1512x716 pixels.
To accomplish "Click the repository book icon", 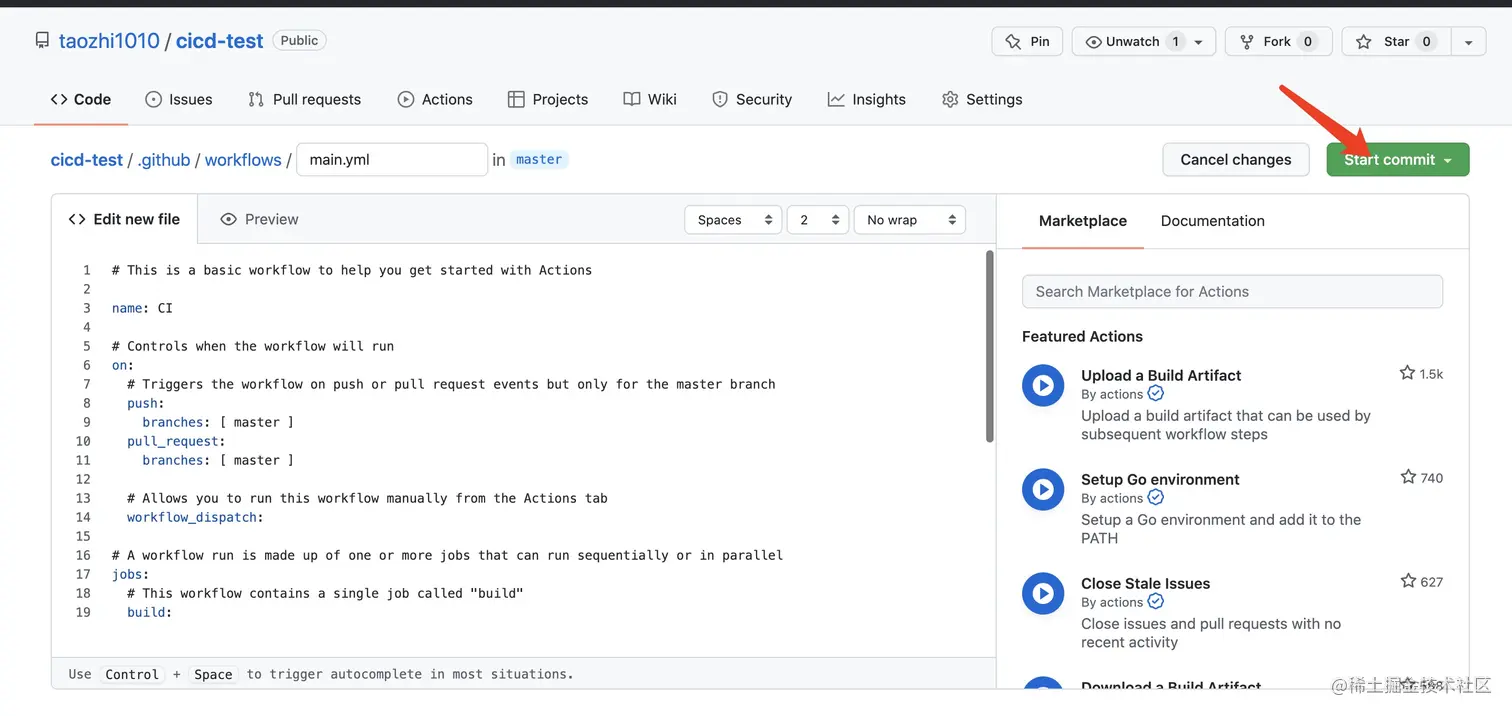I will pyautogui.click(x=42, y=41).
